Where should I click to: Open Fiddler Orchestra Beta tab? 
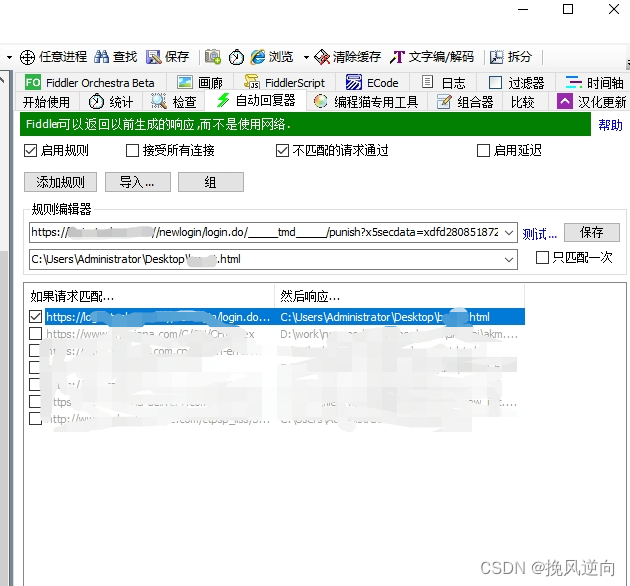coord(90,82)
